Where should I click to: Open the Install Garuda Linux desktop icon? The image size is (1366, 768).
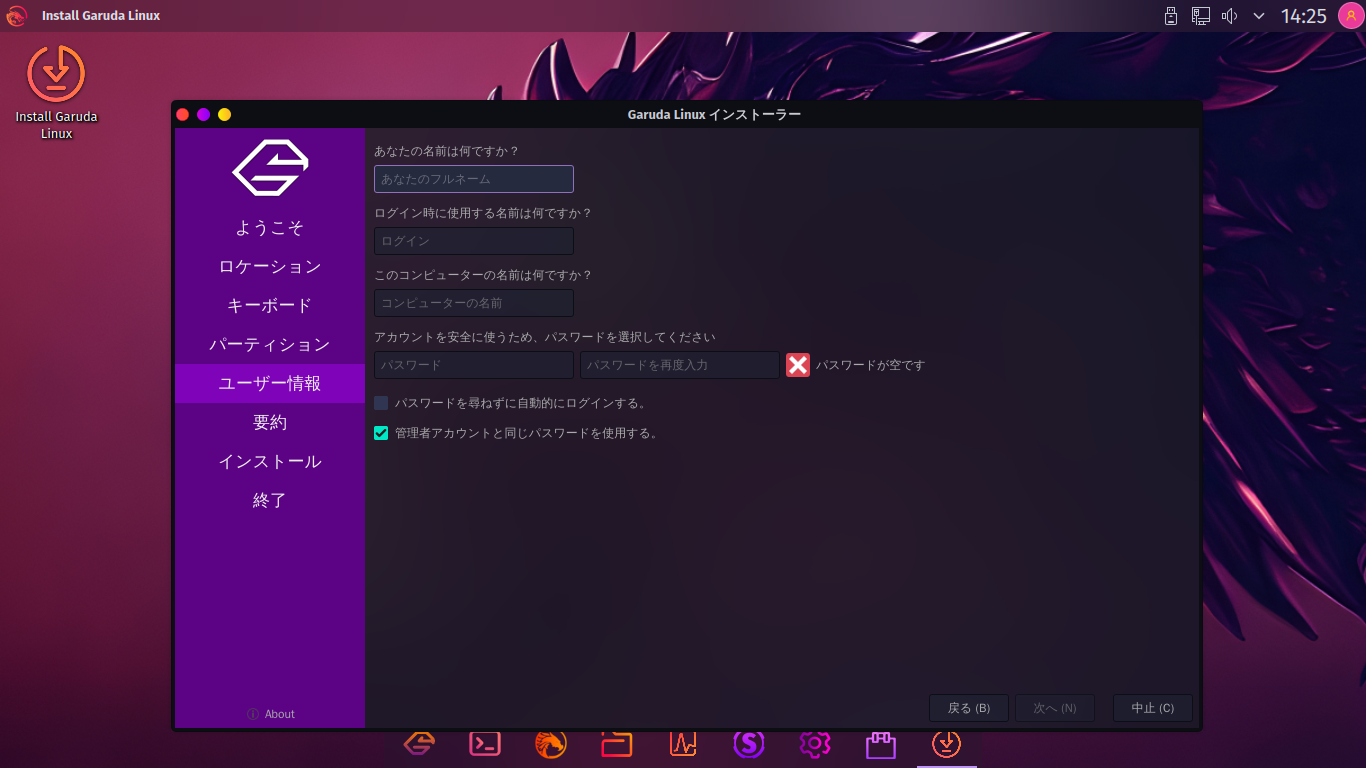pyautogui.click(x=56, y=92)
